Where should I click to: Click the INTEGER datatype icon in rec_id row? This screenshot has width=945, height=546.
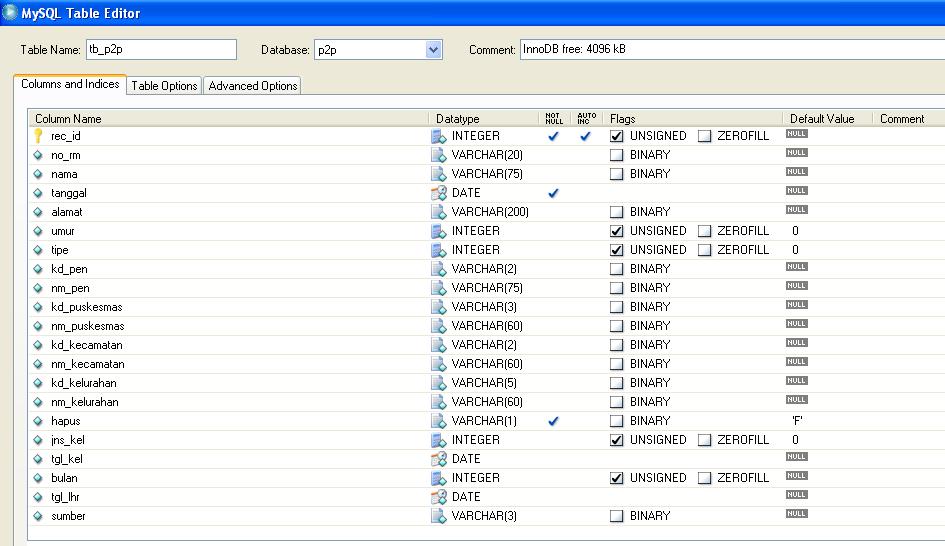(x=439, y=136)
